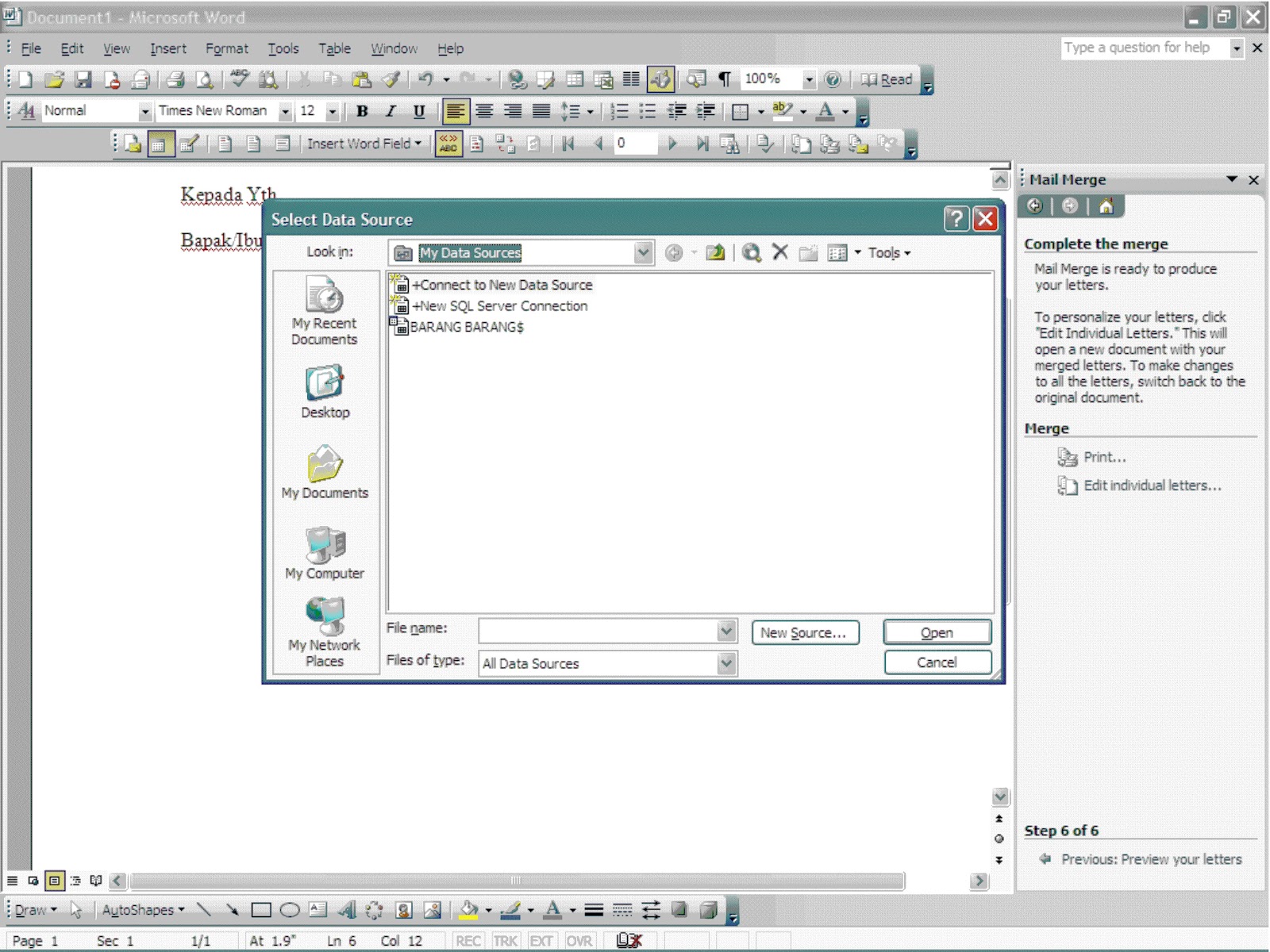
Task: Open My Computer in places bar
Action: click(325, 553)
